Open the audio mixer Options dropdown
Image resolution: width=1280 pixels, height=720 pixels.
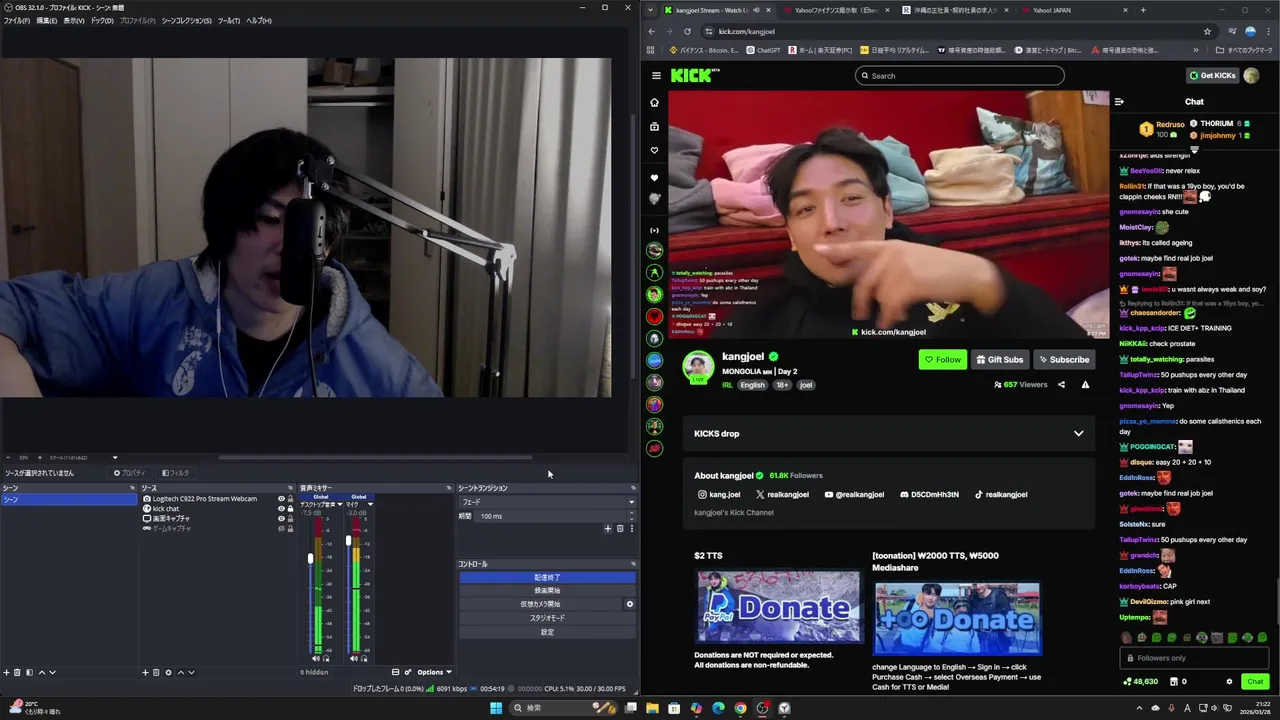(x=434, y=672)
